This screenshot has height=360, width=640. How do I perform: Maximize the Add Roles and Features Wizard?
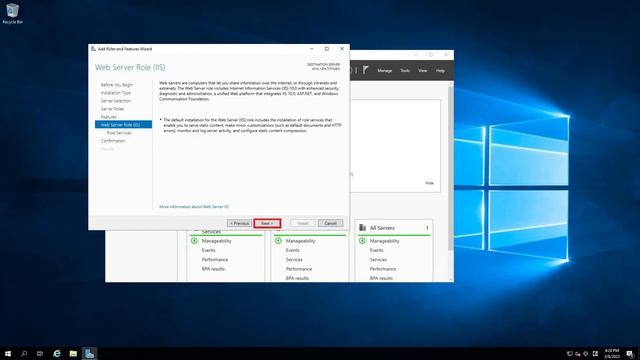(x=327, y=49)
